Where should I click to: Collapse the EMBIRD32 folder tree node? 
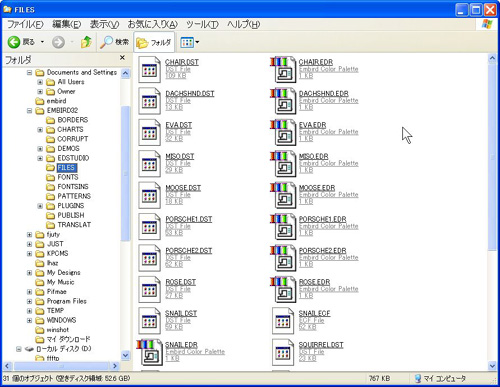29,110
